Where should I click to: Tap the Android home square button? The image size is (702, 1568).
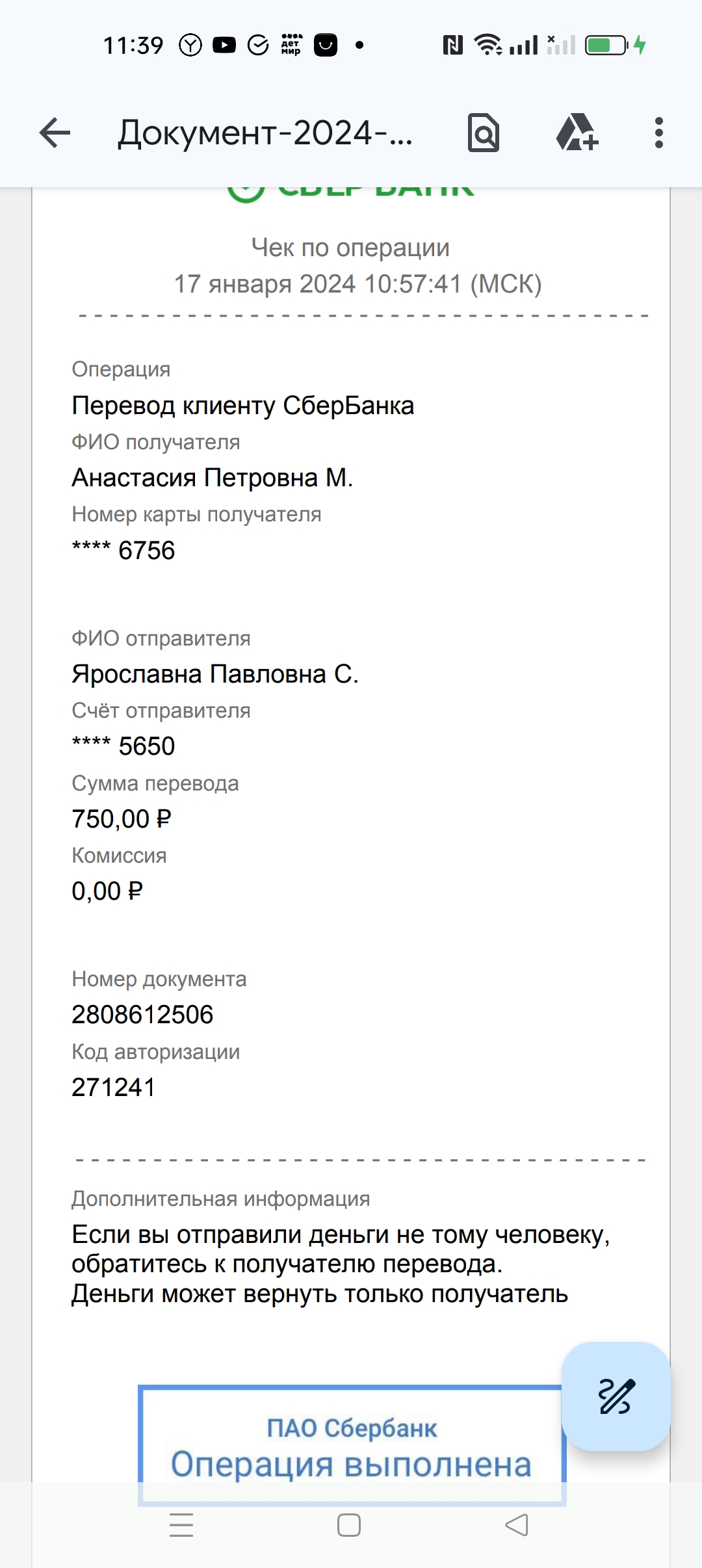(x=349, y=1524)
